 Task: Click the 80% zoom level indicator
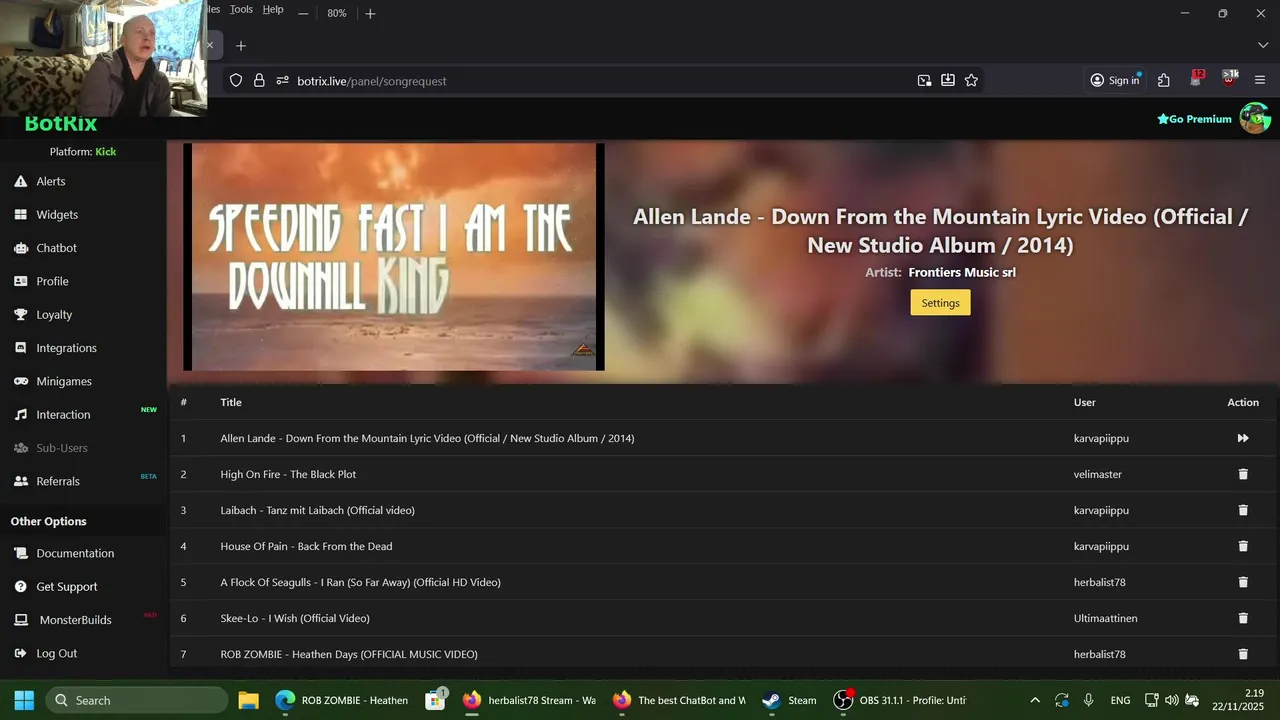[337, 13]
